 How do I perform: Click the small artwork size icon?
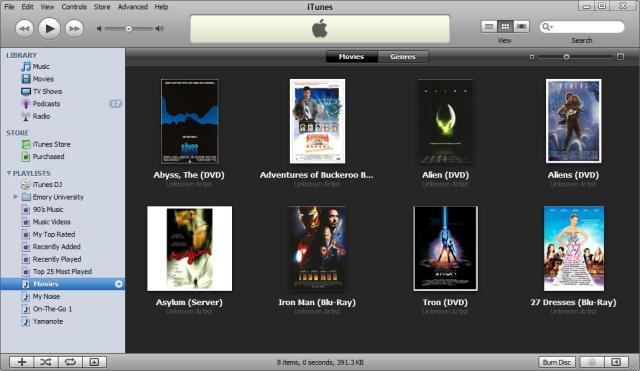click(x=532, y=57)
